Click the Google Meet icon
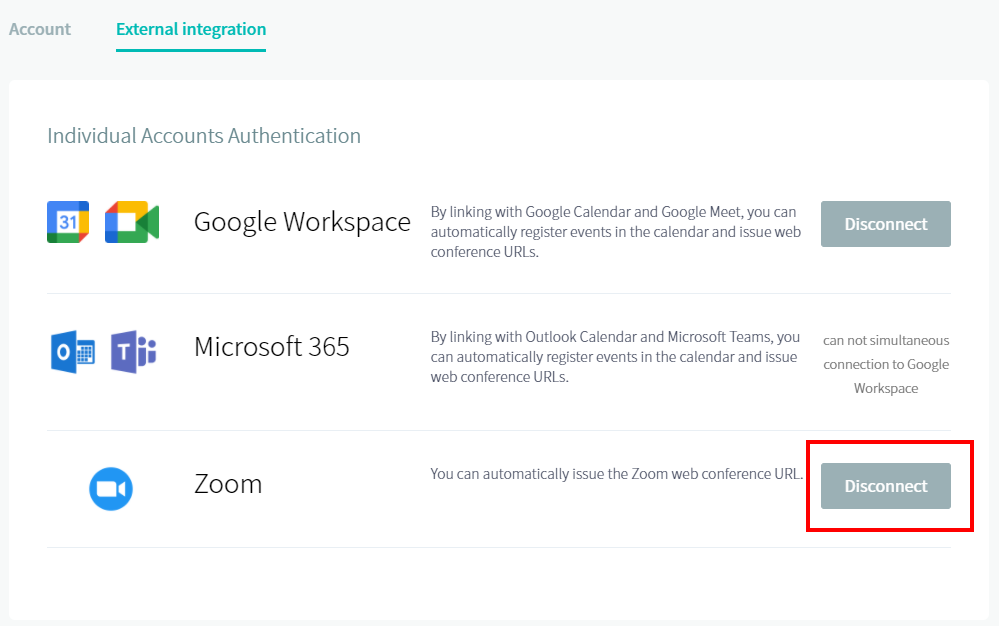The width and height of the screenshot is (999, 626). (132, 222)
